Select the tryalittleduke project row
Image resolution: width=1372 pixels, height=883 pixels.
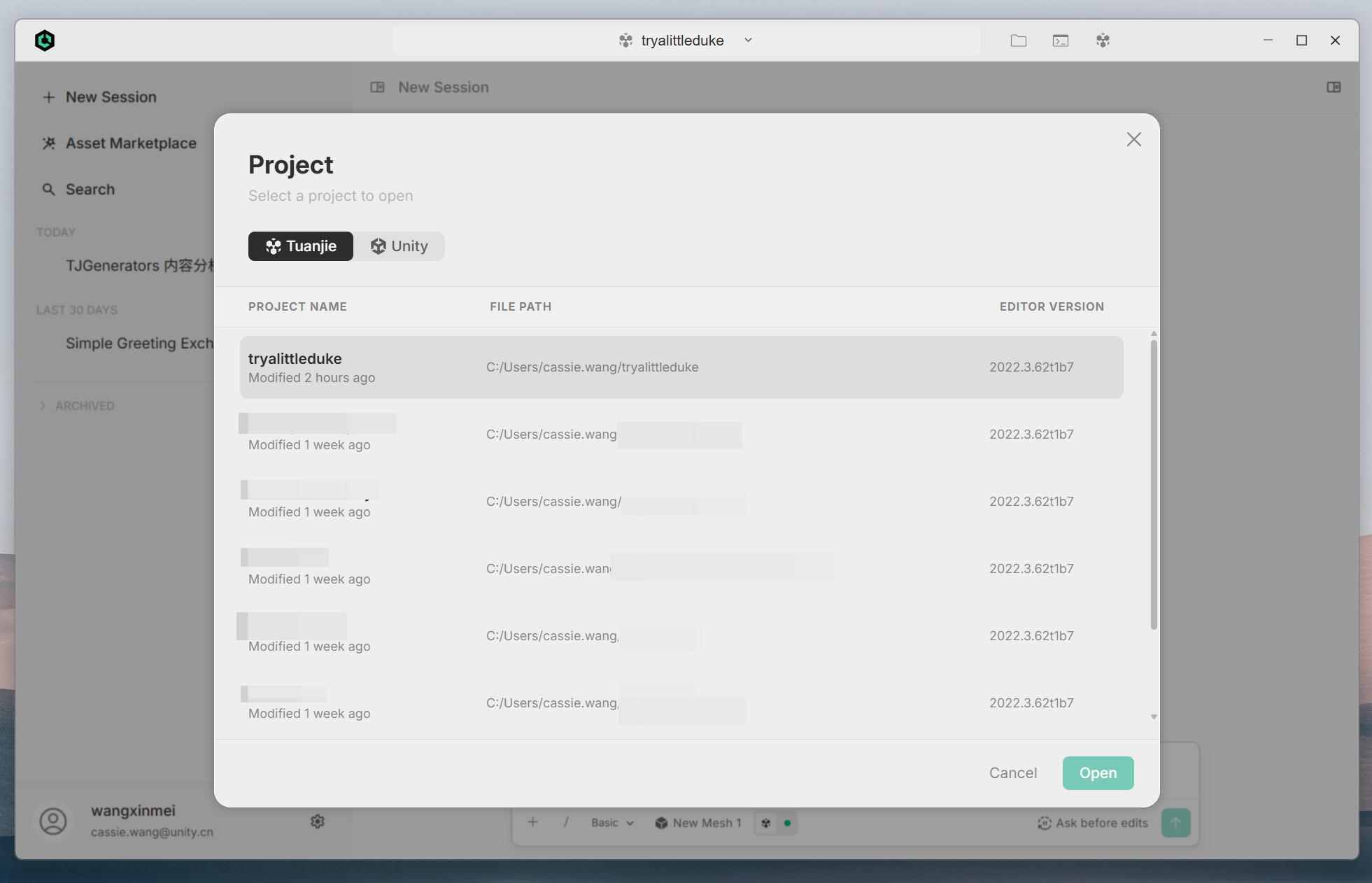pyautogui.click(x=681, y=367)
